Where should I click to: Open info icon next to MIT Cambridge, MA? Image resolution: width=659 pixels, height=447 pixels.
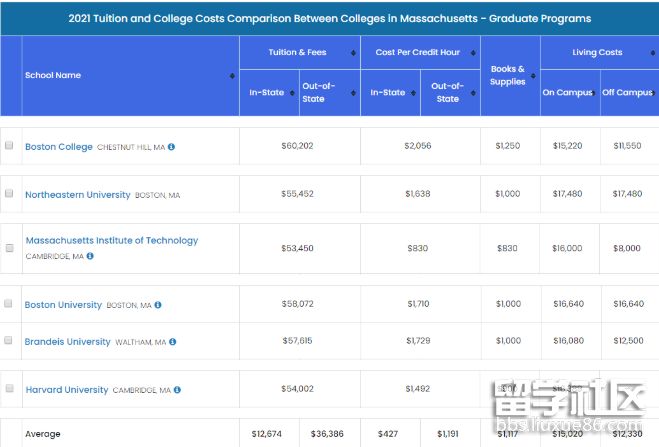click(90, 256)
